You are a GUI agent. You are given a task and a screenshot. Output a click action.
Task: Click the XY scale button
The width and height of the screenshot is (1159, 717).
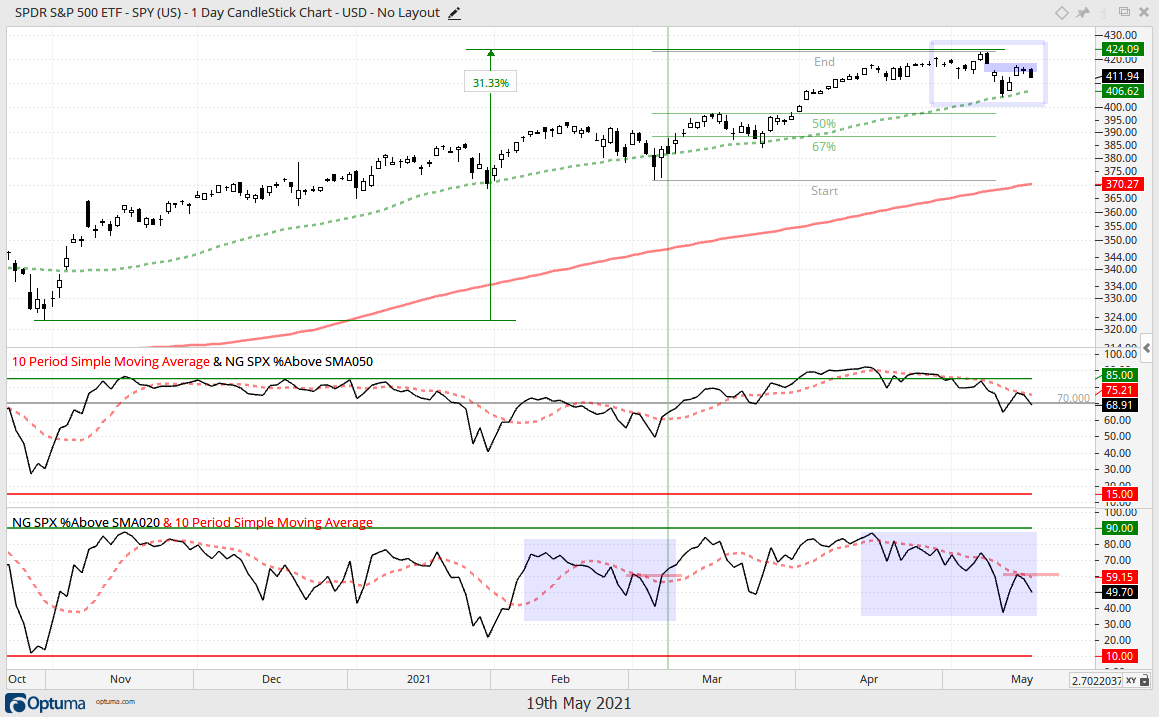(x=1131, y=680)
